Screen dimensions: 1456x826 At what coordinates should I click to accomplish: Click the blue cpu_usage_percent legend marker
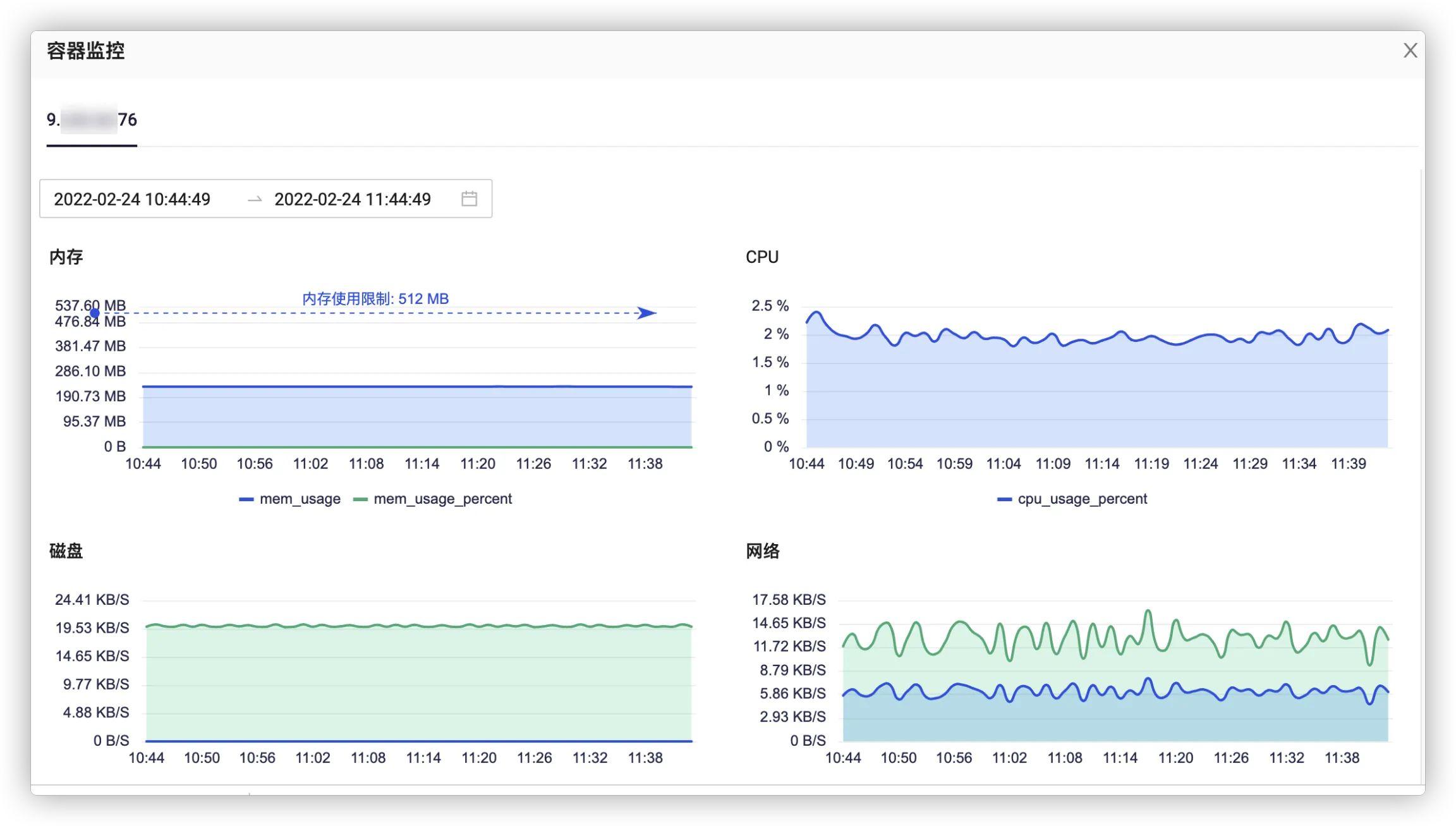click(1004, 499)
